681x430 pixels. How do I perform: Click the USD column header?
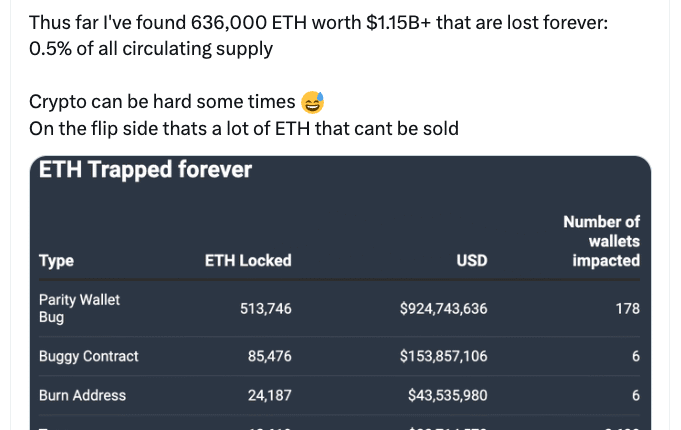[472, 261]
